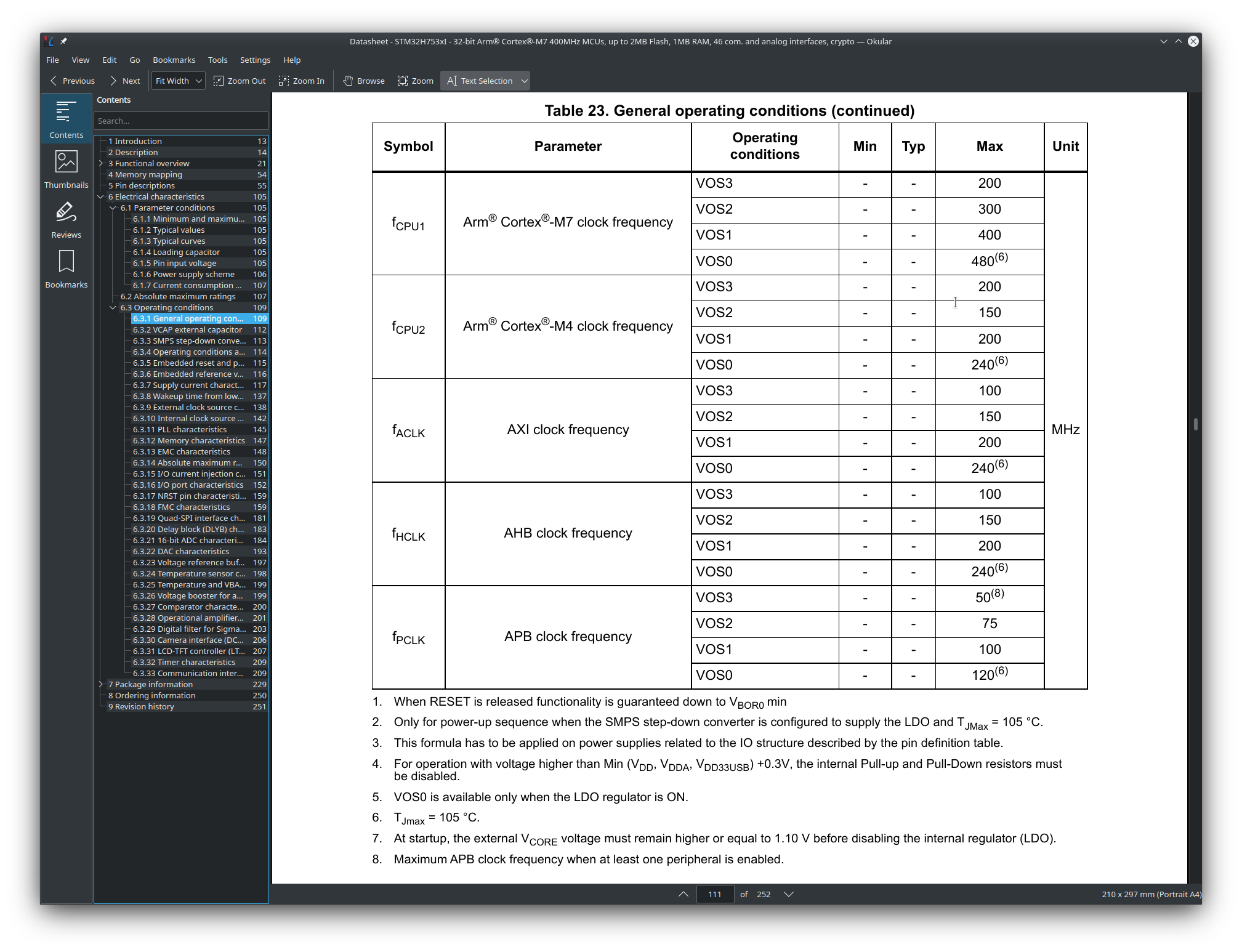This screenshot has width=1242, height=952.
Task: Click the 480 max value cell
Action: tap(989, 260)
